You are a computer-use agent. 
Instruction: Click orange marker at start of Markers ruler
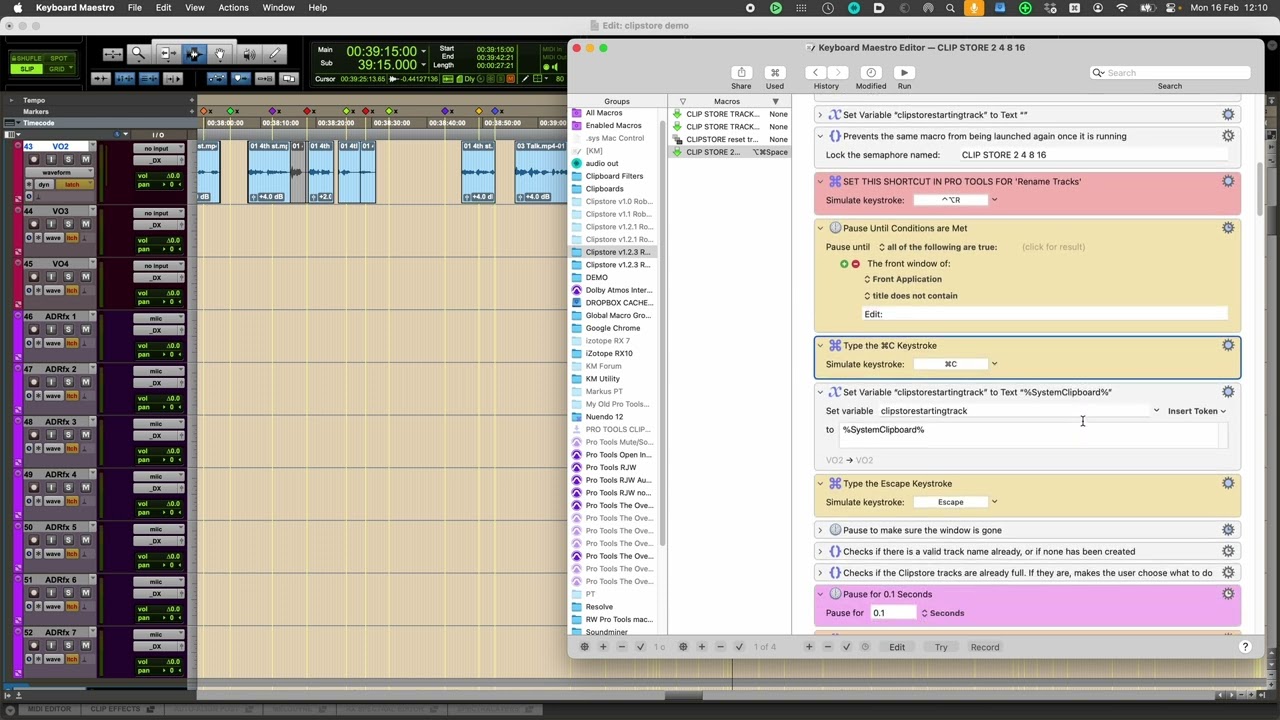tap(204, 111)
